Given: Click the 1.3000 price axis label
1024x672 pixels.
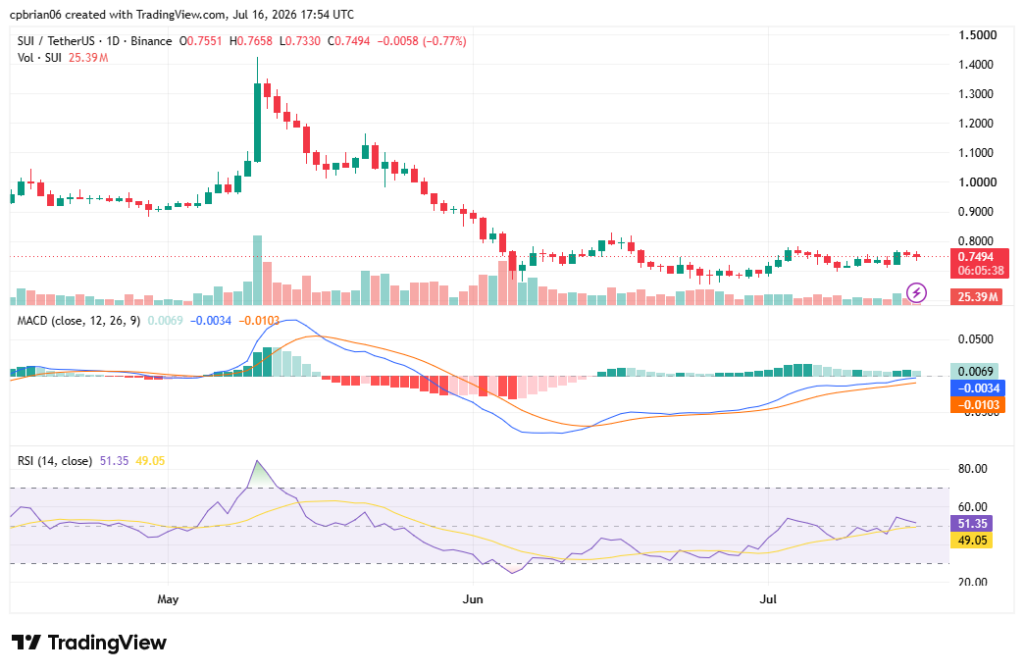Looking at the screenshot, I should pos(976,94).
